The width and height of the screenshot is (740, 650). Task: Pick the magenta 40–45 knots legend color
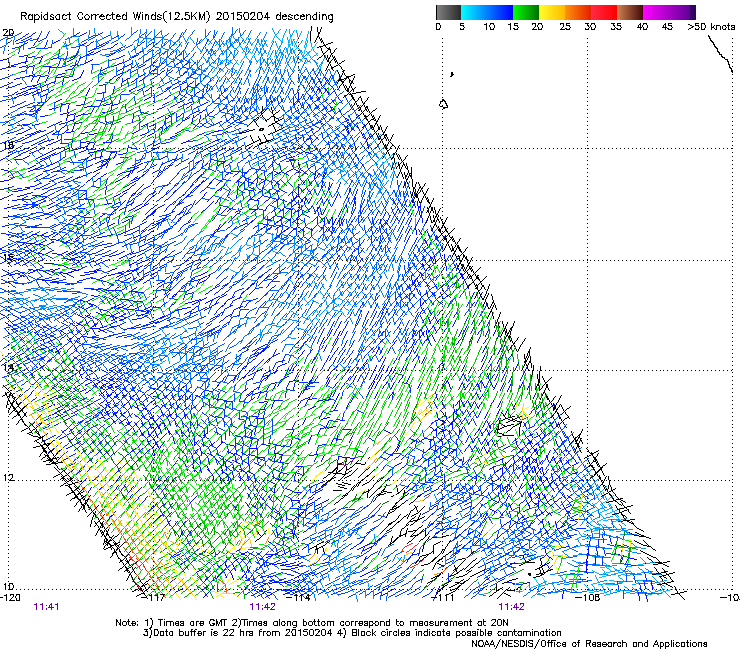[x=656, y=12]
